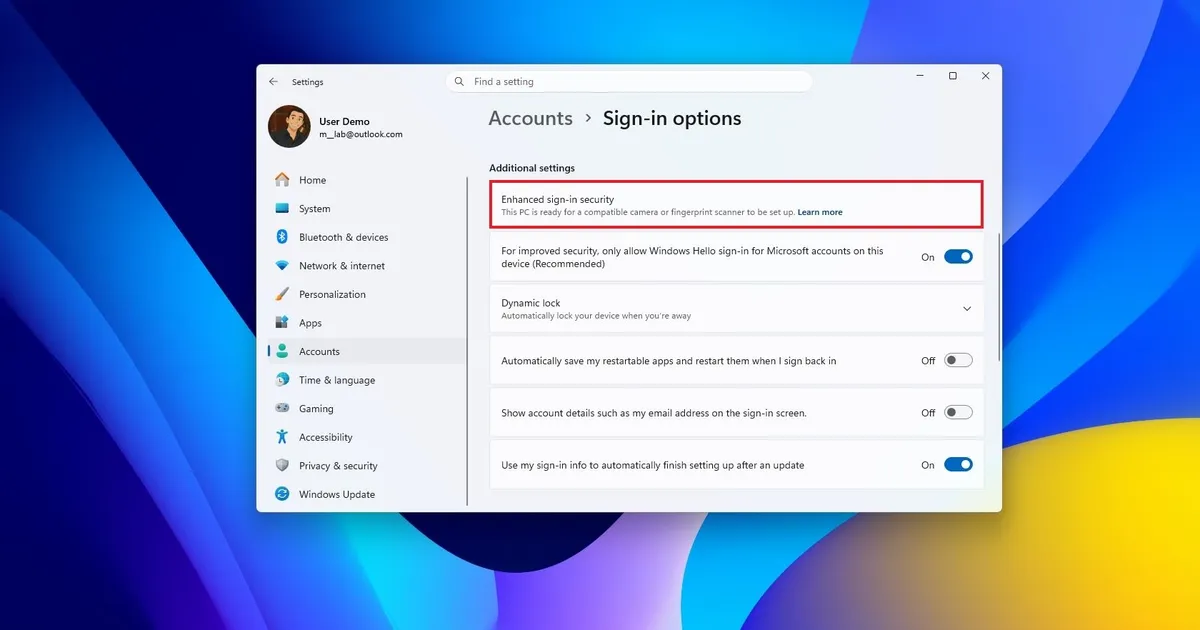Screen dimensions: 1200x630
Task: Click the Personalization paintbrush icon
Action: point(282,294)
